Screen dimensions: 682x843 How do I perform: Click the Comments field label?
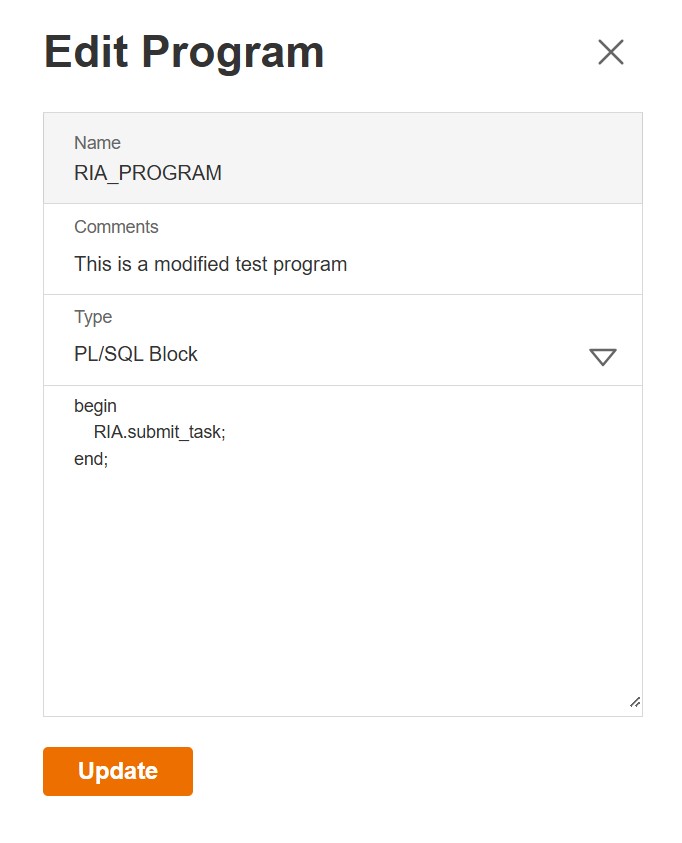tap(116, 227)
